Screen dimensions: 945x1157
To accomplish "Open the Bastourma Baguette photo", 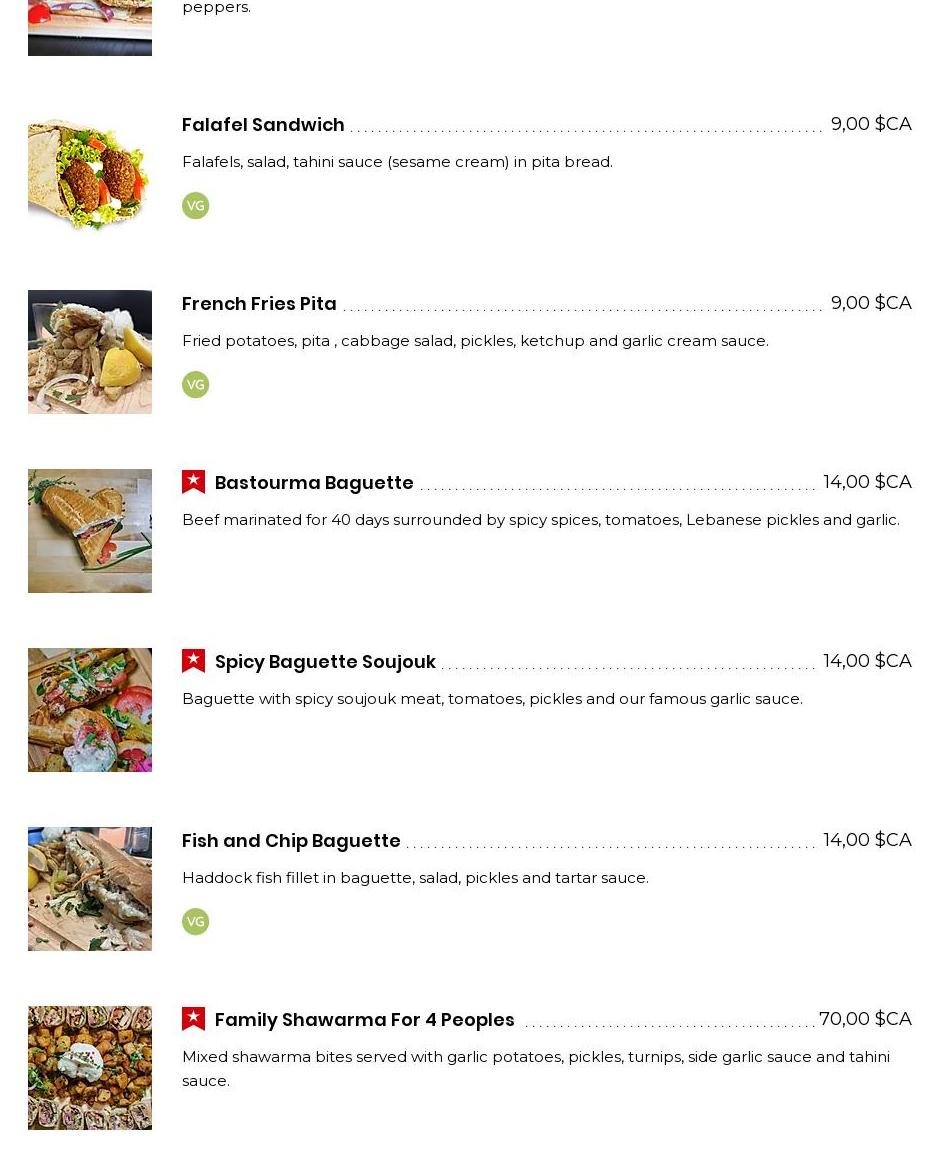I will pyautogui.click(x=90, y=531).
